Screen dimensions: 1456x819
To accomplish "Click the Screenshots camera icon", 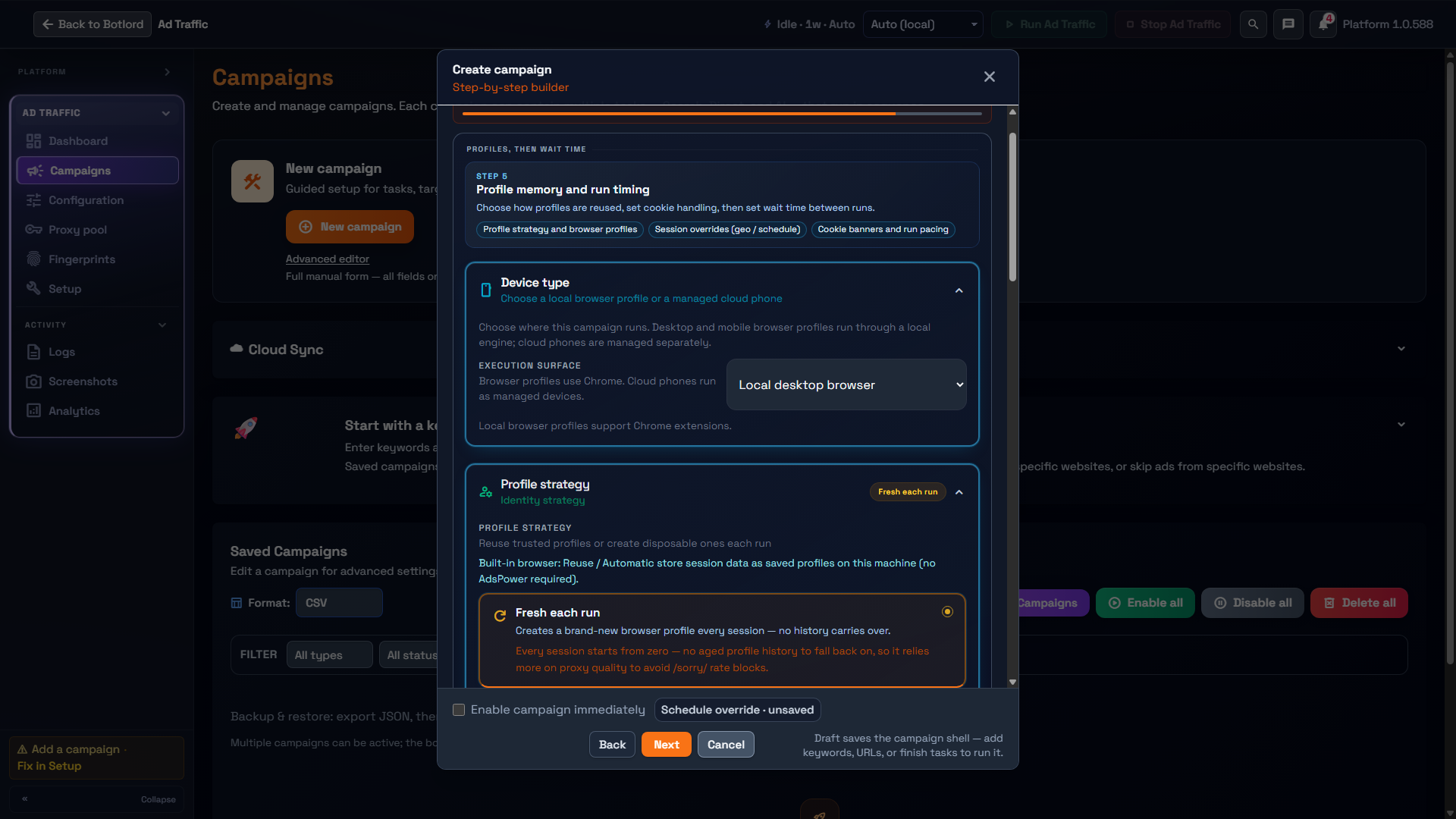I will click(x=33, y=381).
